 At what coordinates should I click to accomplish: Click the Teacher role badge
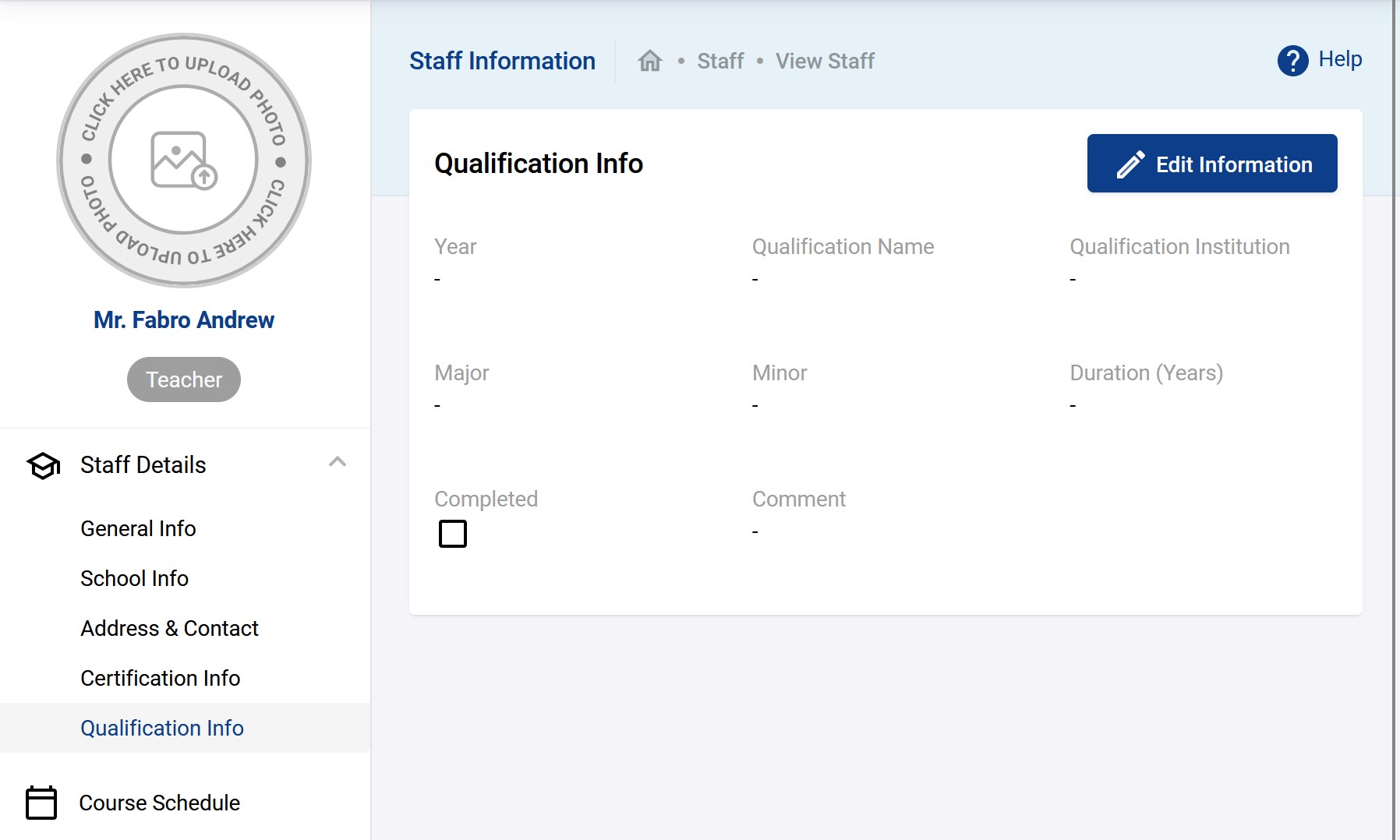click(184, 379)
